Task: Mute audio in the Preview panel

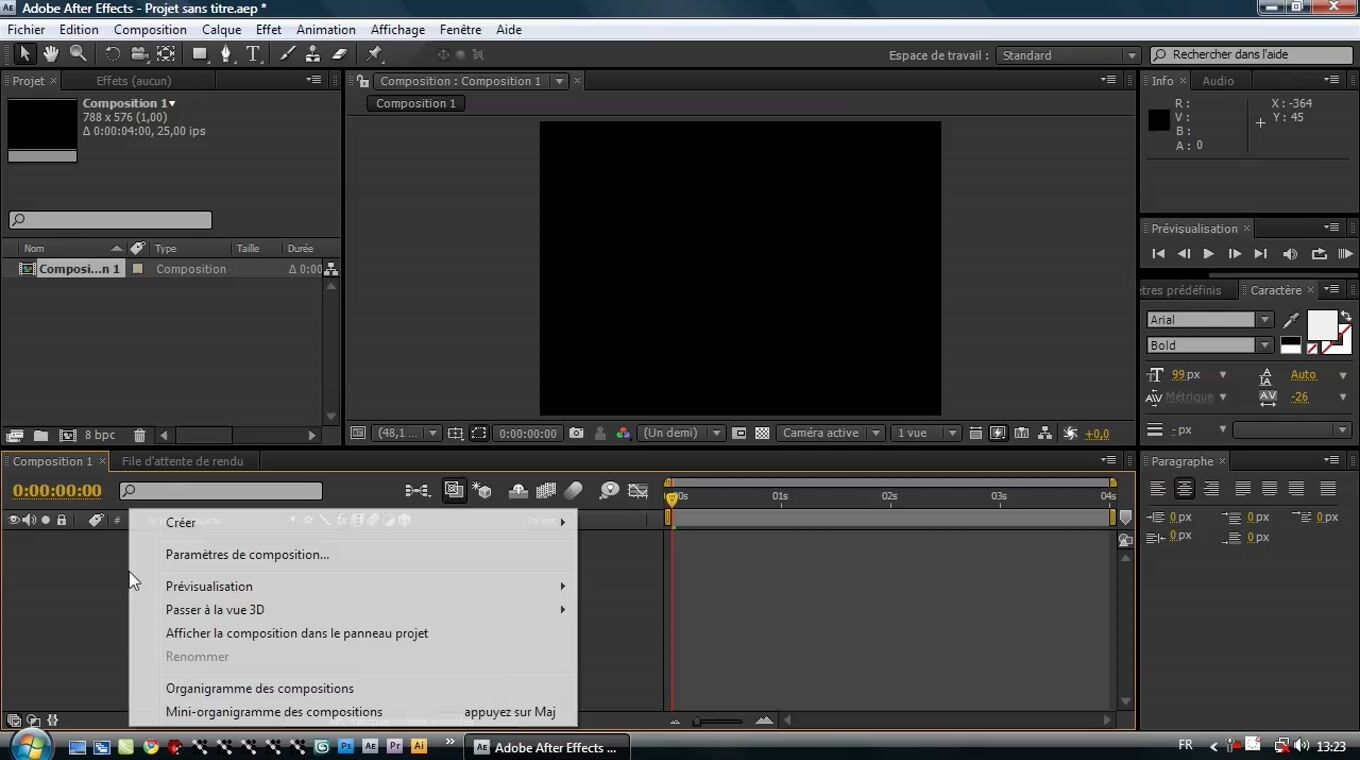Action: (1290, 254)
